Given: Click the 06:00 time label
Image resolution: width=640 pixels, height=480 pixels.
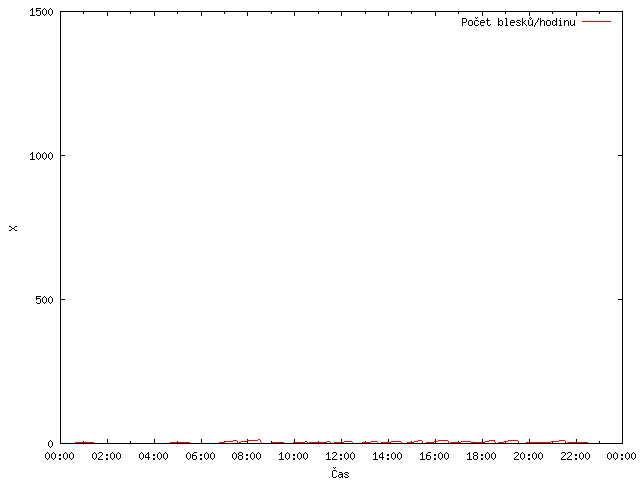Looking at the screenshot, I should [200, 456].
